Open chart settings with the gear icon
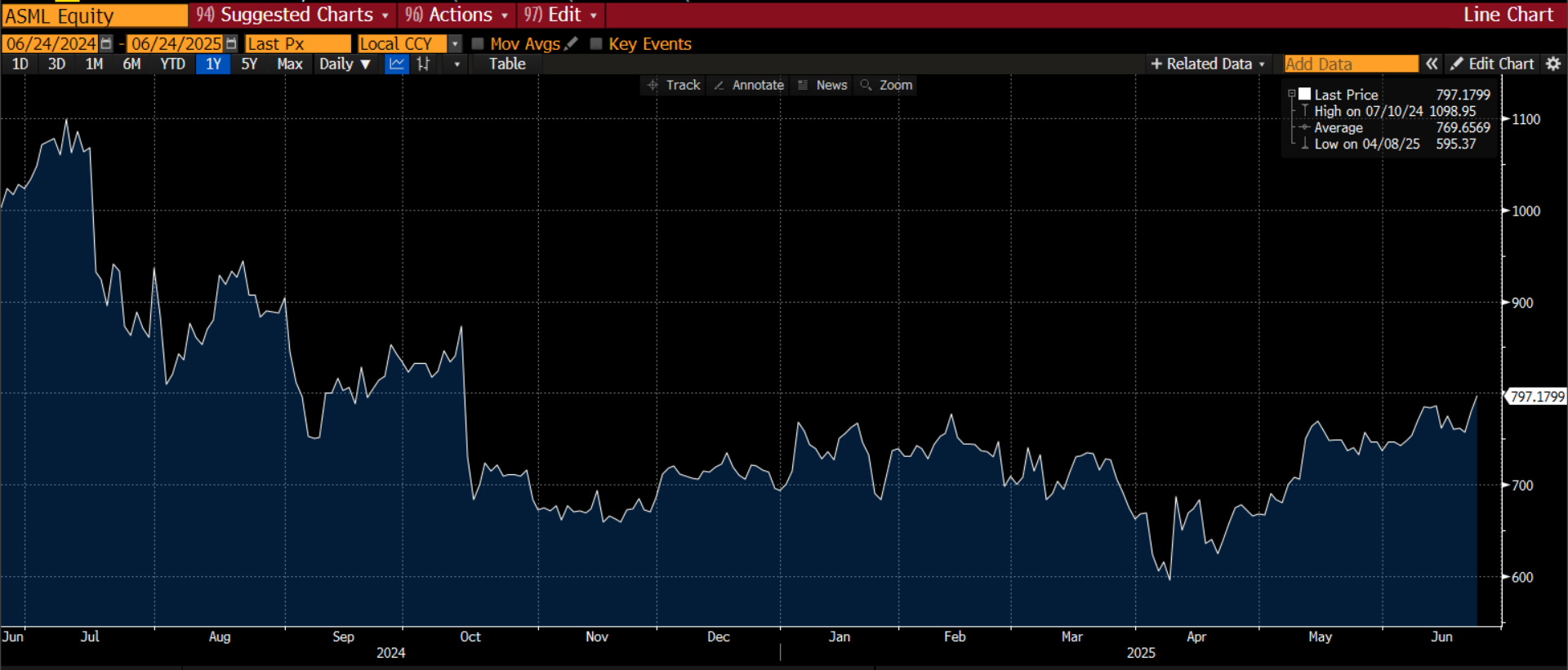The height and width of the screenshot is (670, 1568). click(1553, 64)
